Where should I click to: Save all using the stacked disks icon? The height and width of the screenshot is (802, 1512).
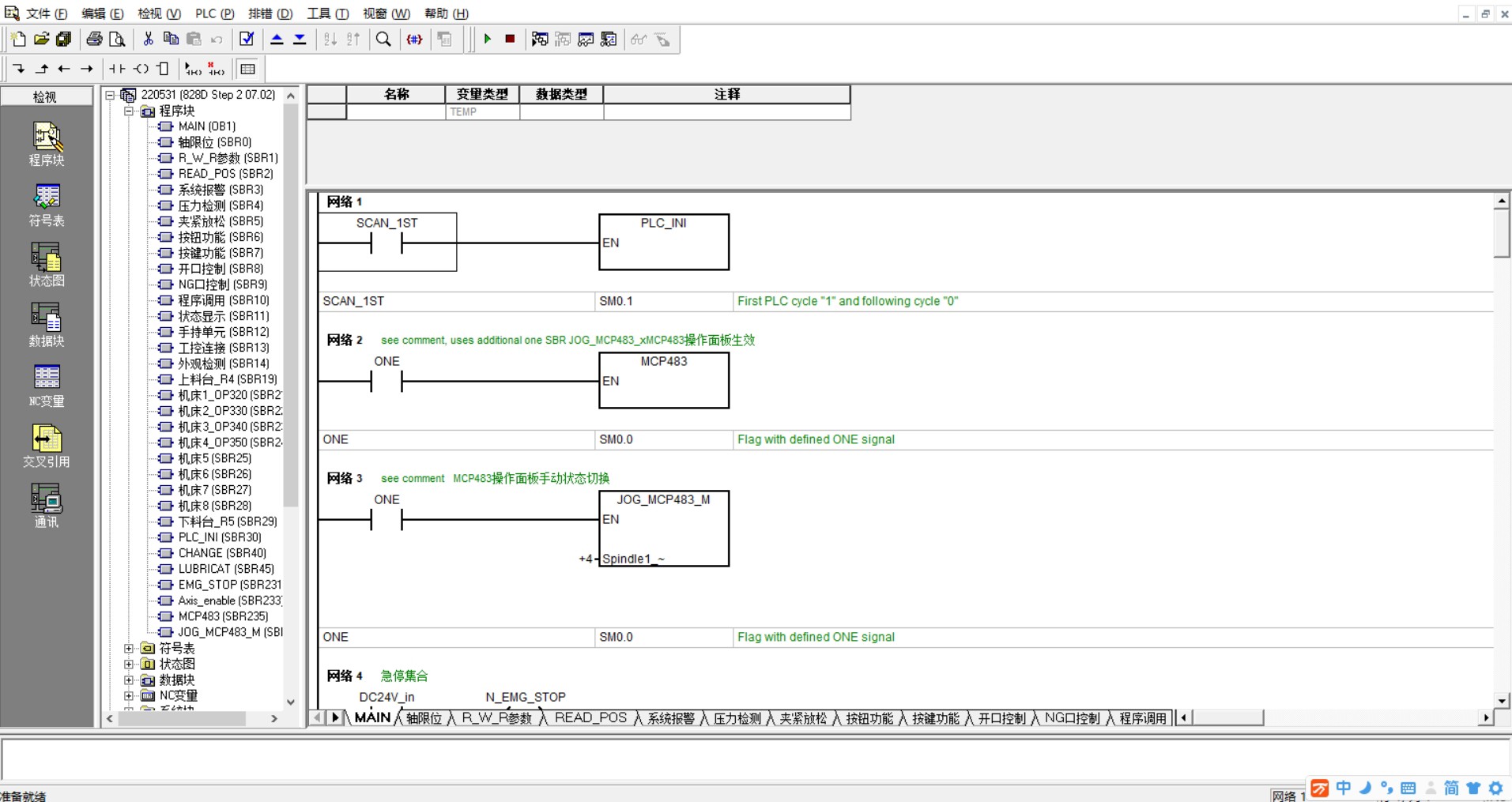pos(64,39)
